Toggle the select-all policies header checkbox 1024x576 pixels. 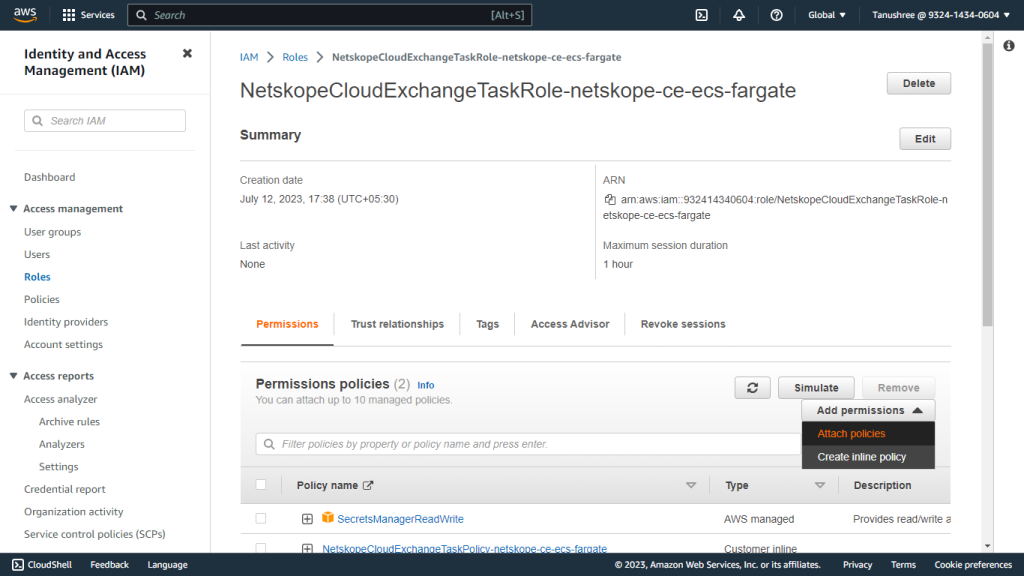pyautogui.click(x=261, y=485)
